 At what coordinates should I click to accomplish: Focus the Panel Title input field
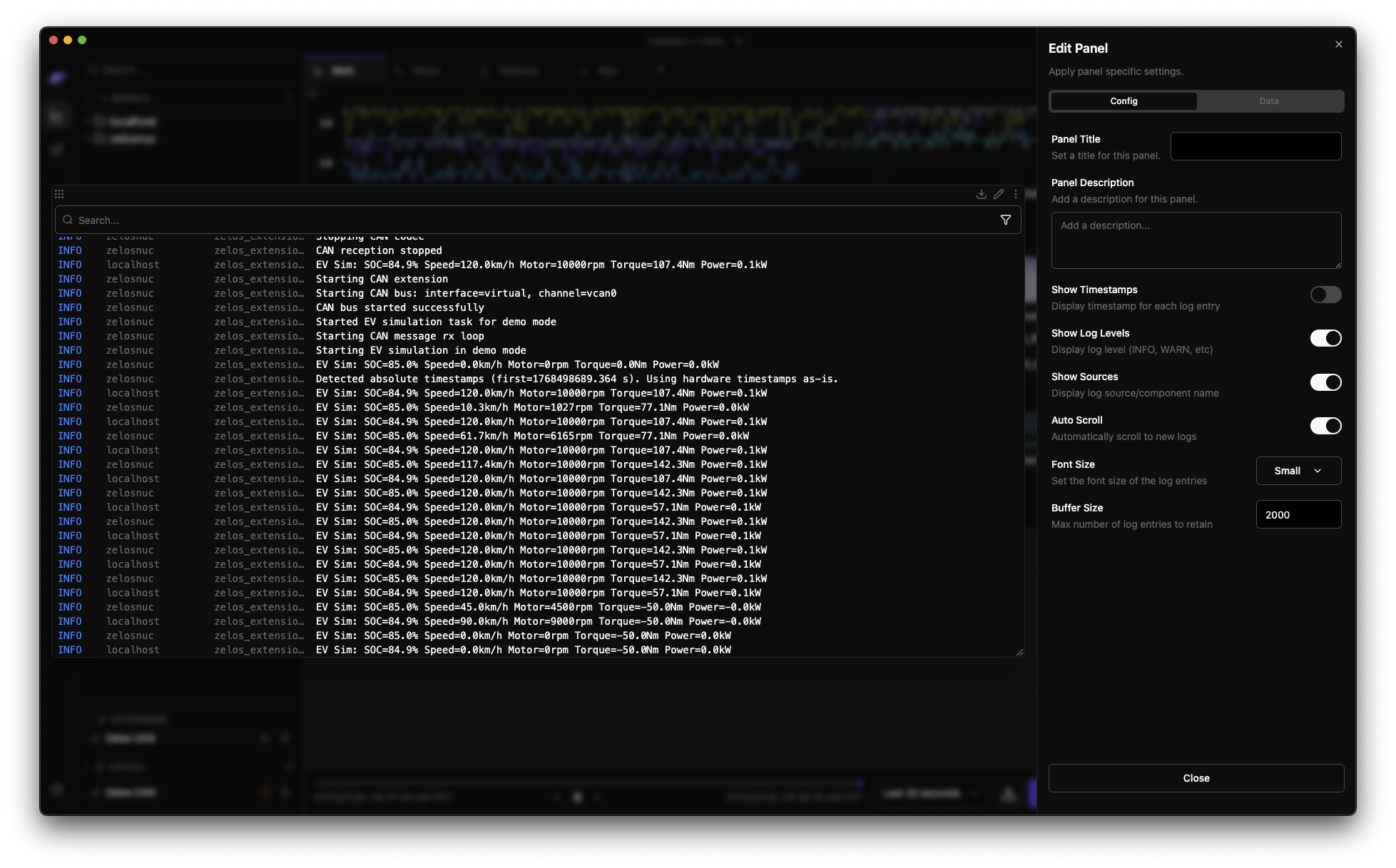click(x=1255, y=146)
